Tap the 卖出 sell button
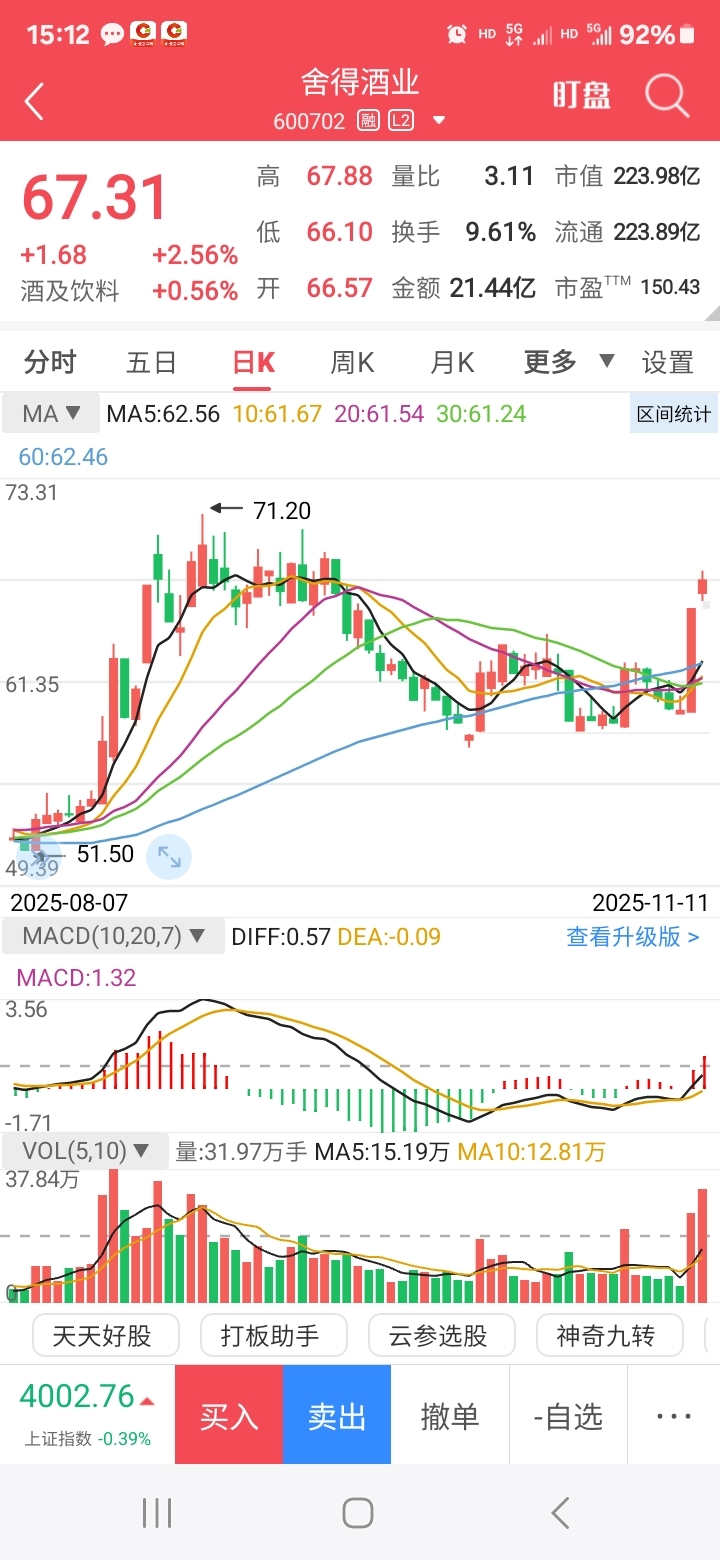720x1560 pixels. [337, 1415]
